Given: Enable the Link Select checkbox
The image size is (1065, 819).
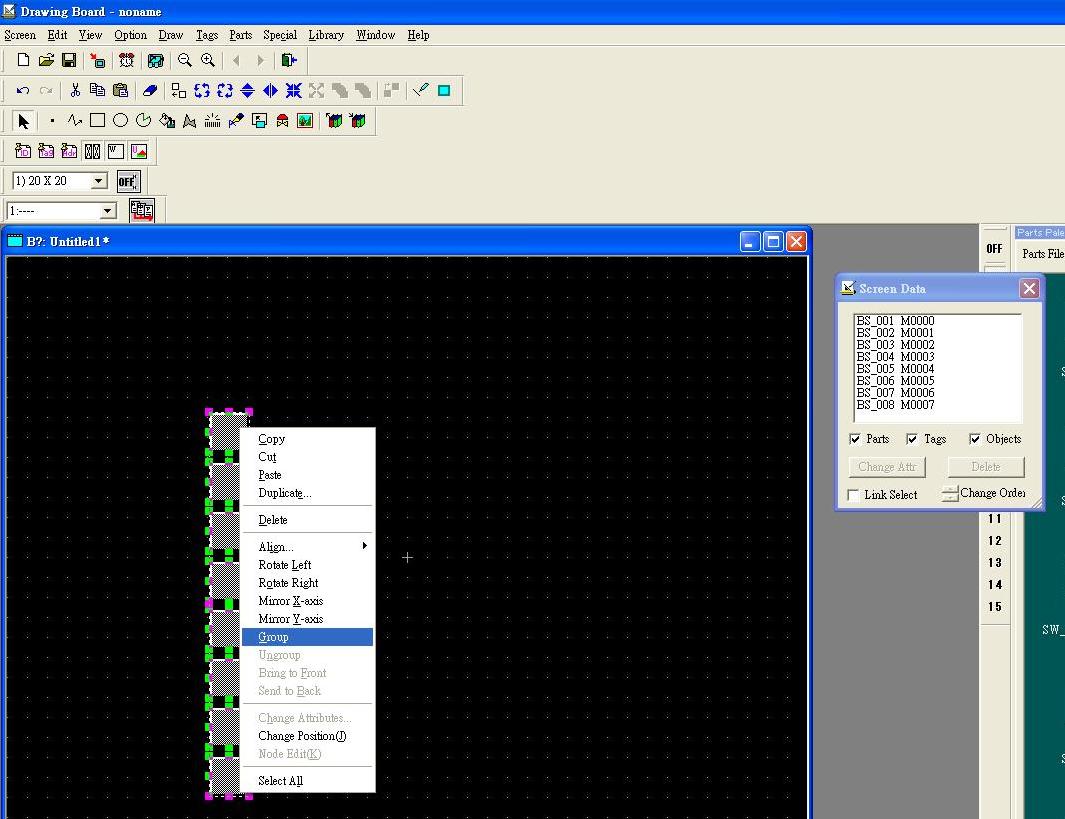Looking at the screenshot, I should pos(854,495).
